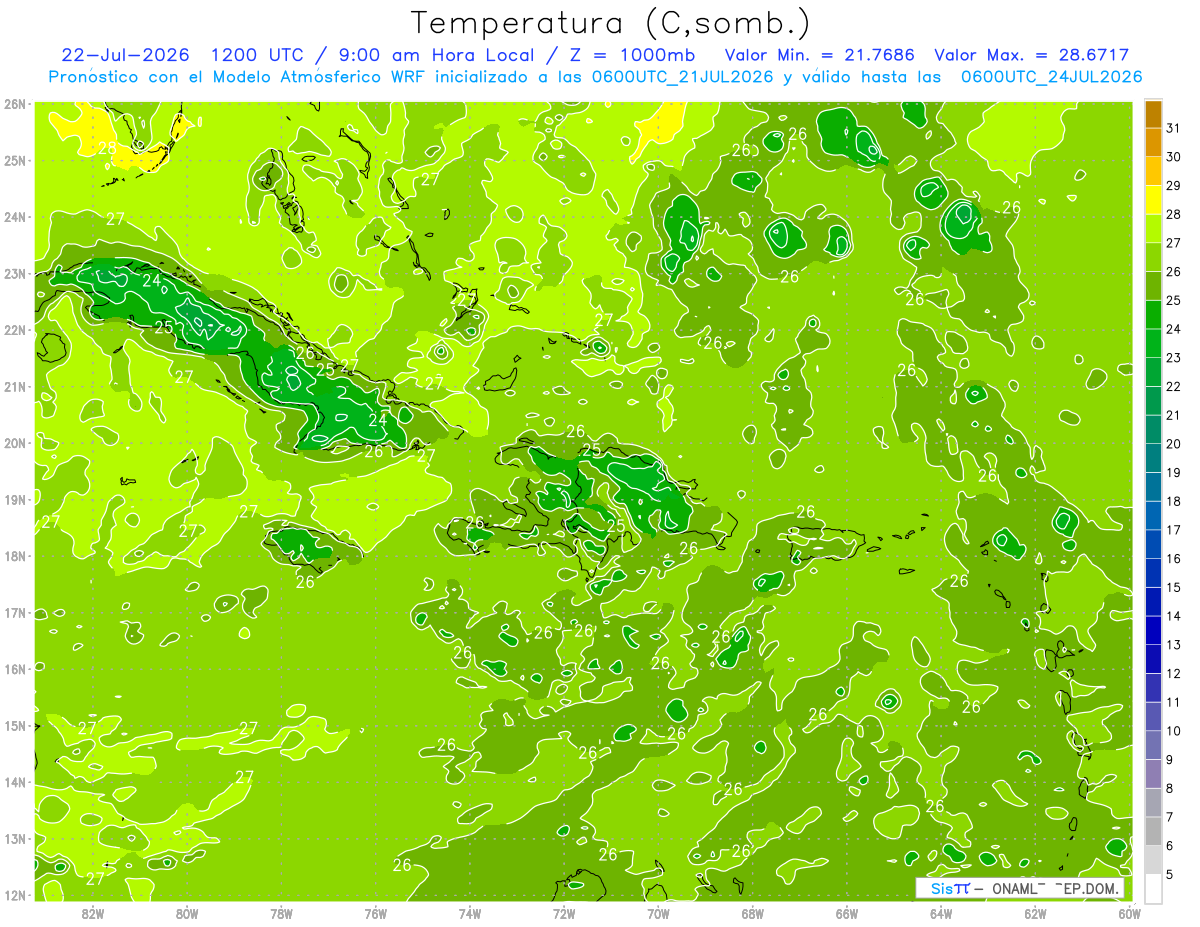Click the '82W' longitude axis label
The width and height of the screenshot is (1200, 927).
pyautogui.click(x=93, y=912)
